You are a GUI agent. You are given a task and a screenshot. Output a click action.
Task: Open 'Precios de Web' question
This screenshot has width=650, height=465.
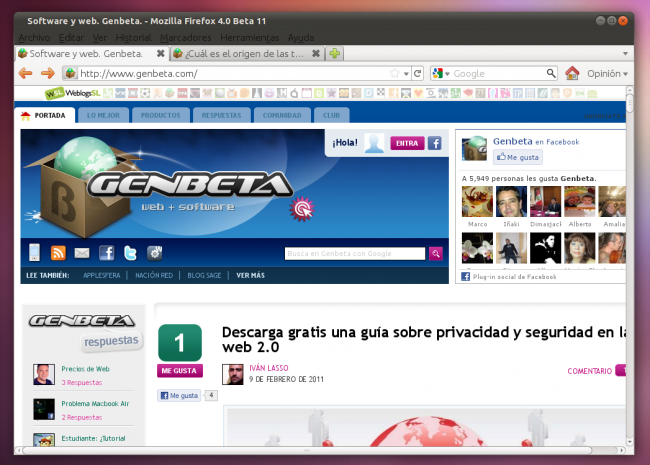pos(85,369)
